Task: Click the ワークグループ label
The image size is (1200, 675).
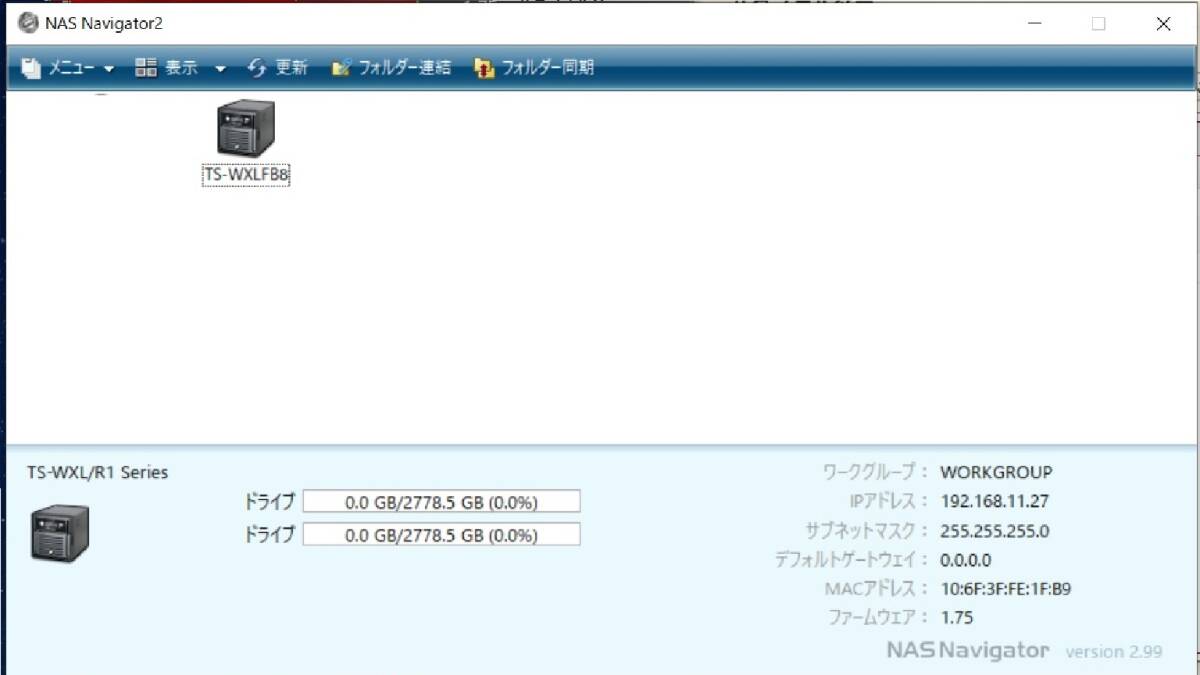Action: [x=875, y=472]
